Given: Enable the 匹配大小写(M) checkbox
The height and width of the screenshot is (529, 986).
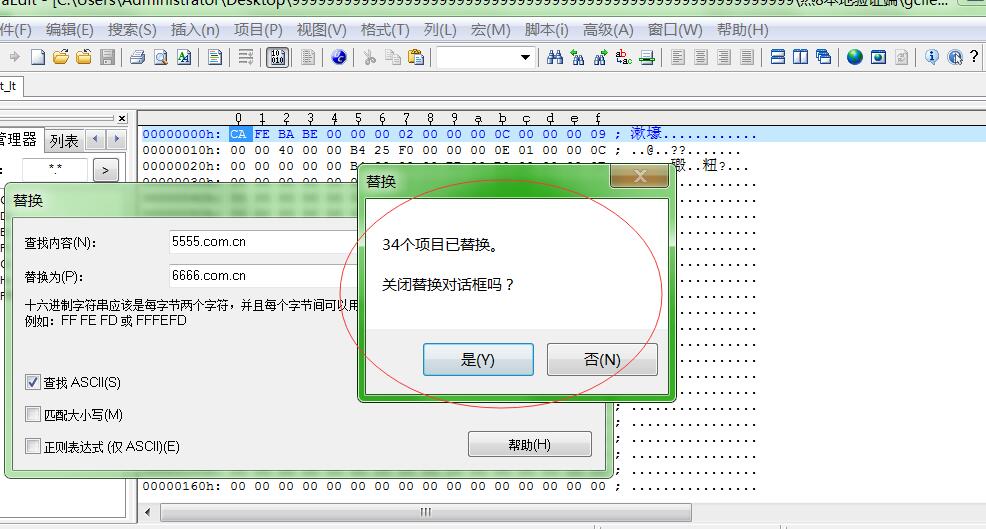Looking at the screenshot, I should point(33,415).
